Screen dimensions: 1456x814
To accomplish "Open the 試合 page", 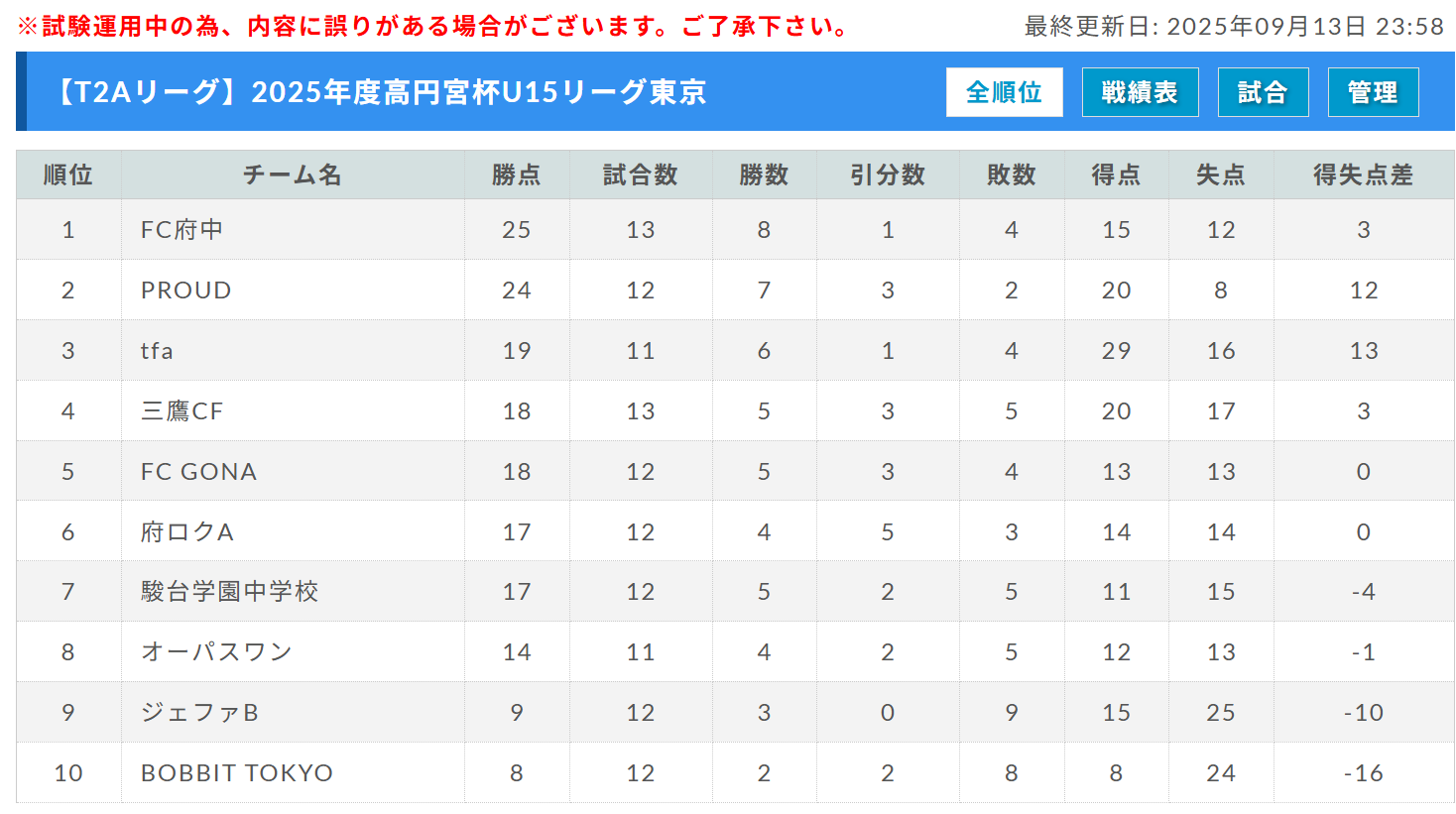I will coord(1263,92).
